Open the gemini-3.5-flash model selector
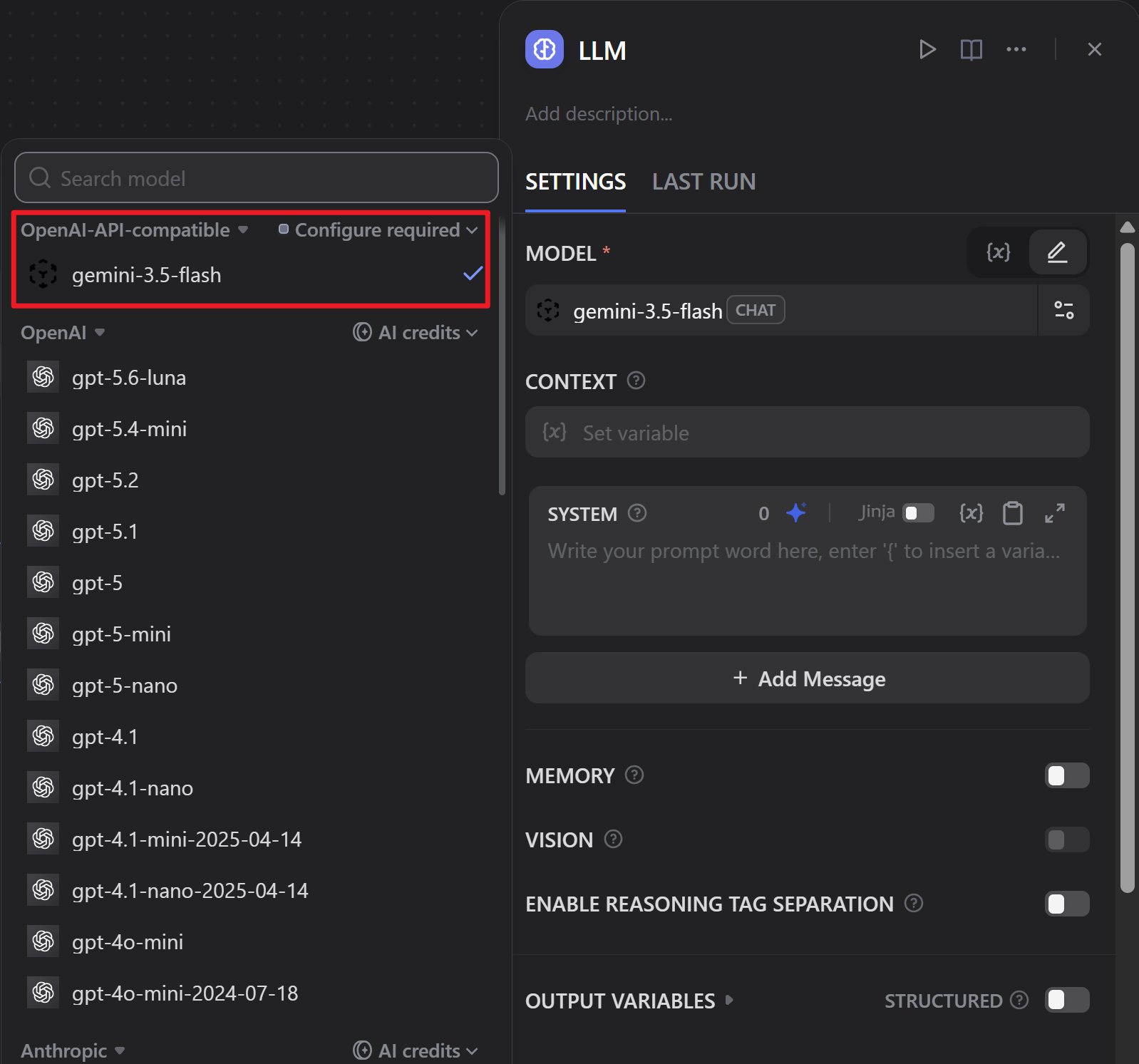 pyautogui.click(x=781, y=310)
